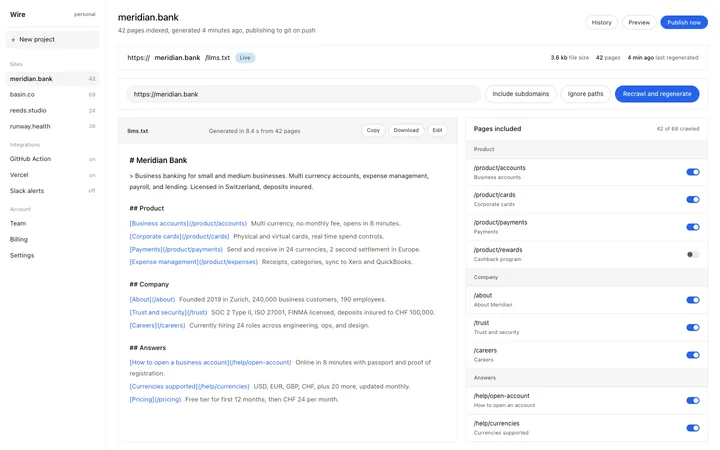Viewport: 720px width, 450px height.
Task: Go to the Billing page
Action: click(52, 240)
